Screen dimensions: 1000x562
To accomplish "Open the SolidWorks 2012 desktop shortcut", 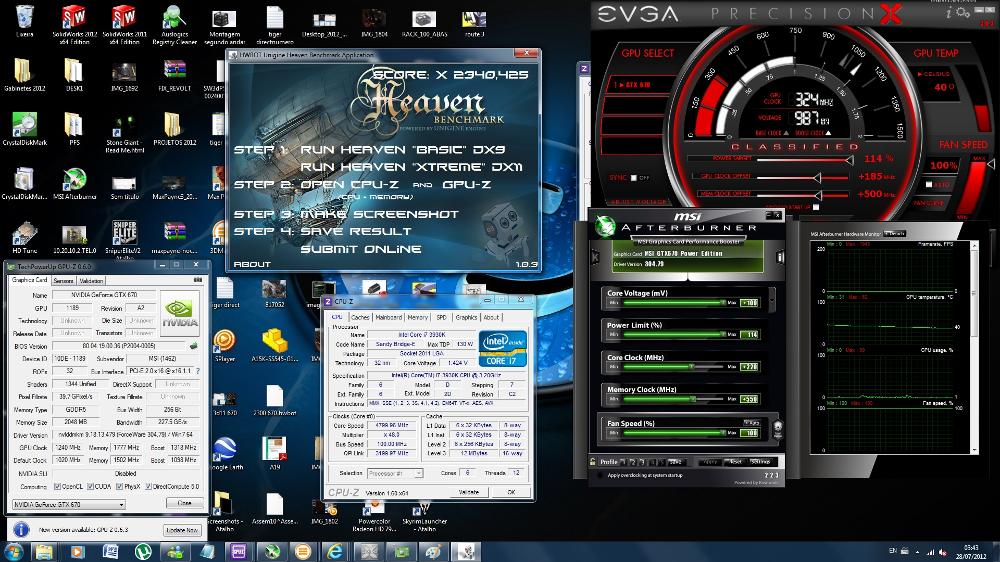I will tap(74, 24).
